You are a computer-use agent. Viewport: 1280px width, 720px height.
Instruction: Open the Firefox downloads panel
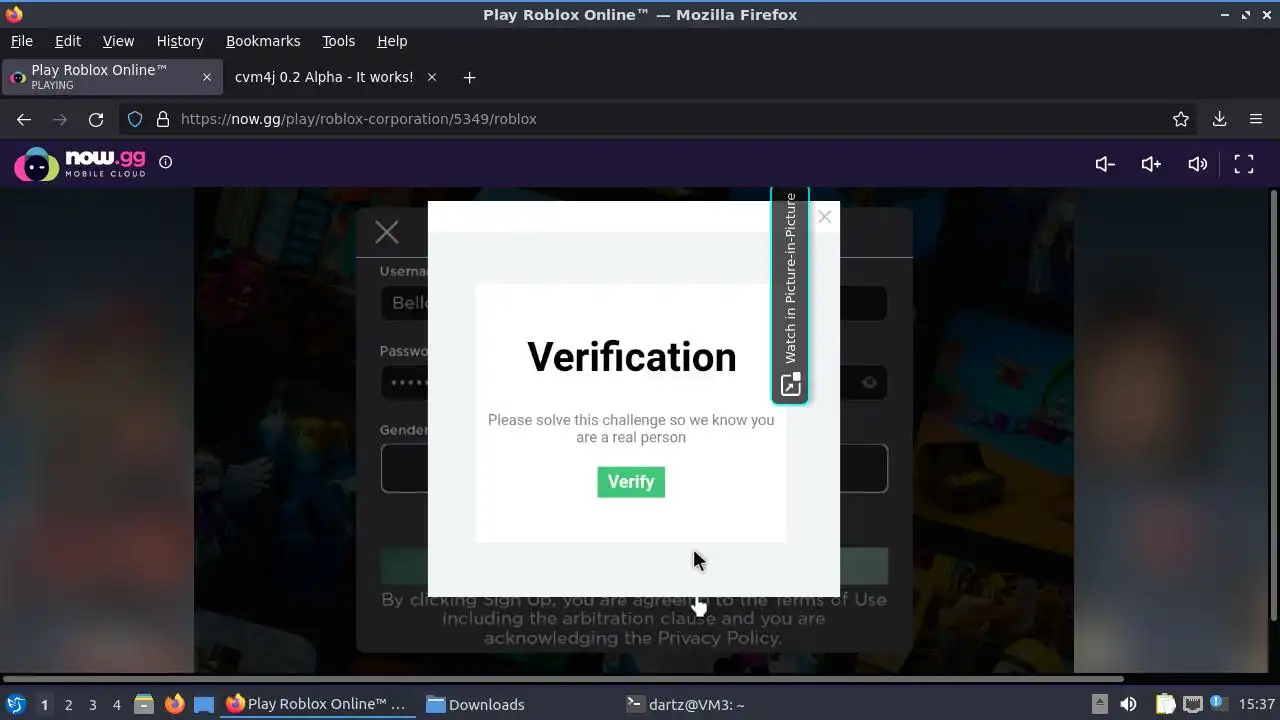click(x=1219, y=119)
